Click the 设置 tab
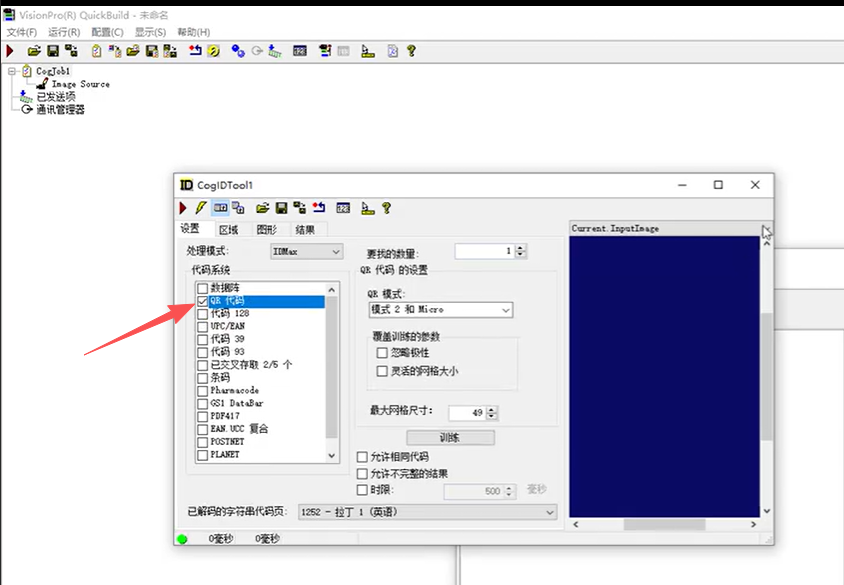This screenshot has width=844, height=585. pyautogui.click(x=189, y=229)
